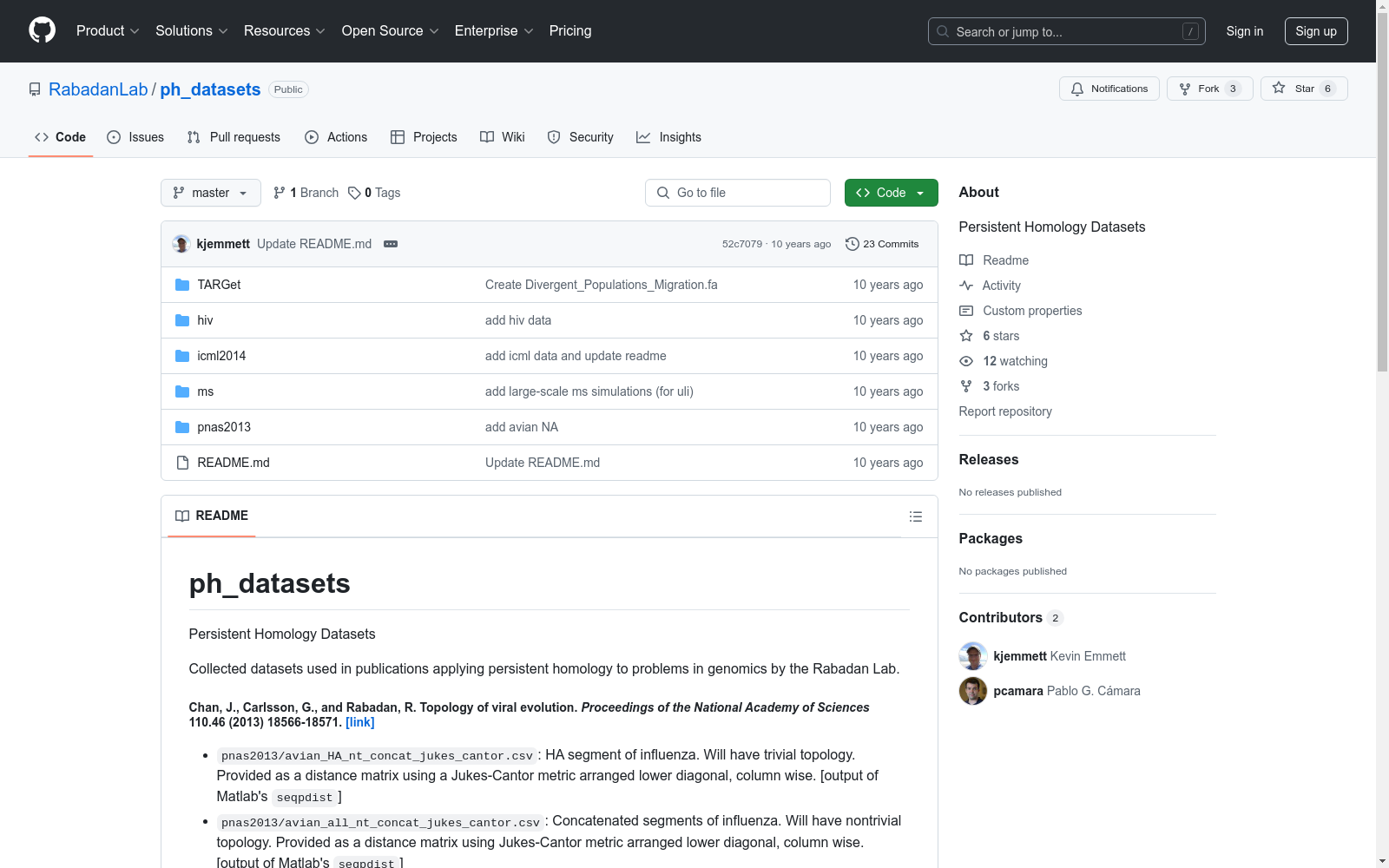Open commit 'Create Divergent_Populations_Migration.fa'

(x=602, y=285)
